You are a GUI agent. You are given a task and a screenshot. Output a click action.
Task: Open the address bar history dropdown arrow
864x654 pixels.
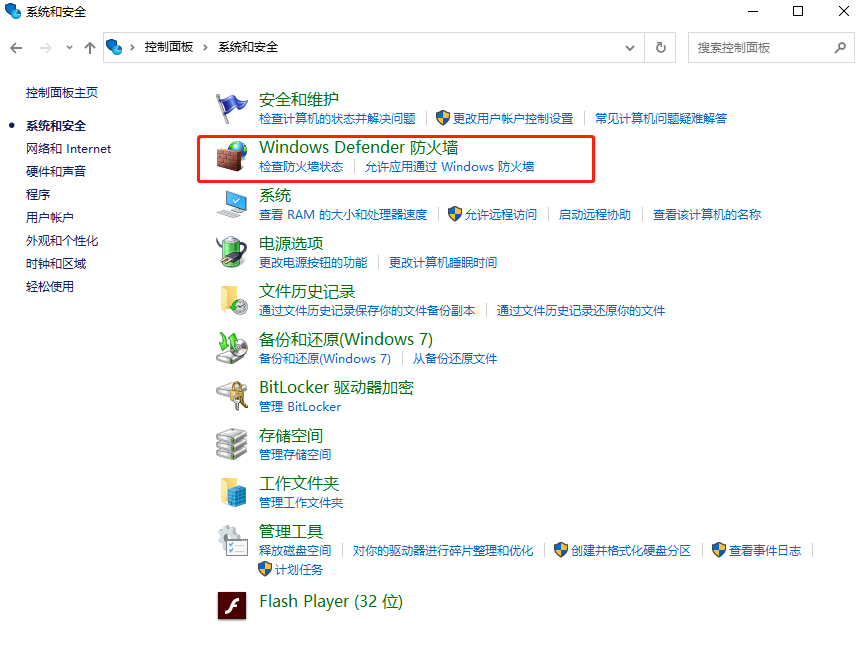click(630, 47)
